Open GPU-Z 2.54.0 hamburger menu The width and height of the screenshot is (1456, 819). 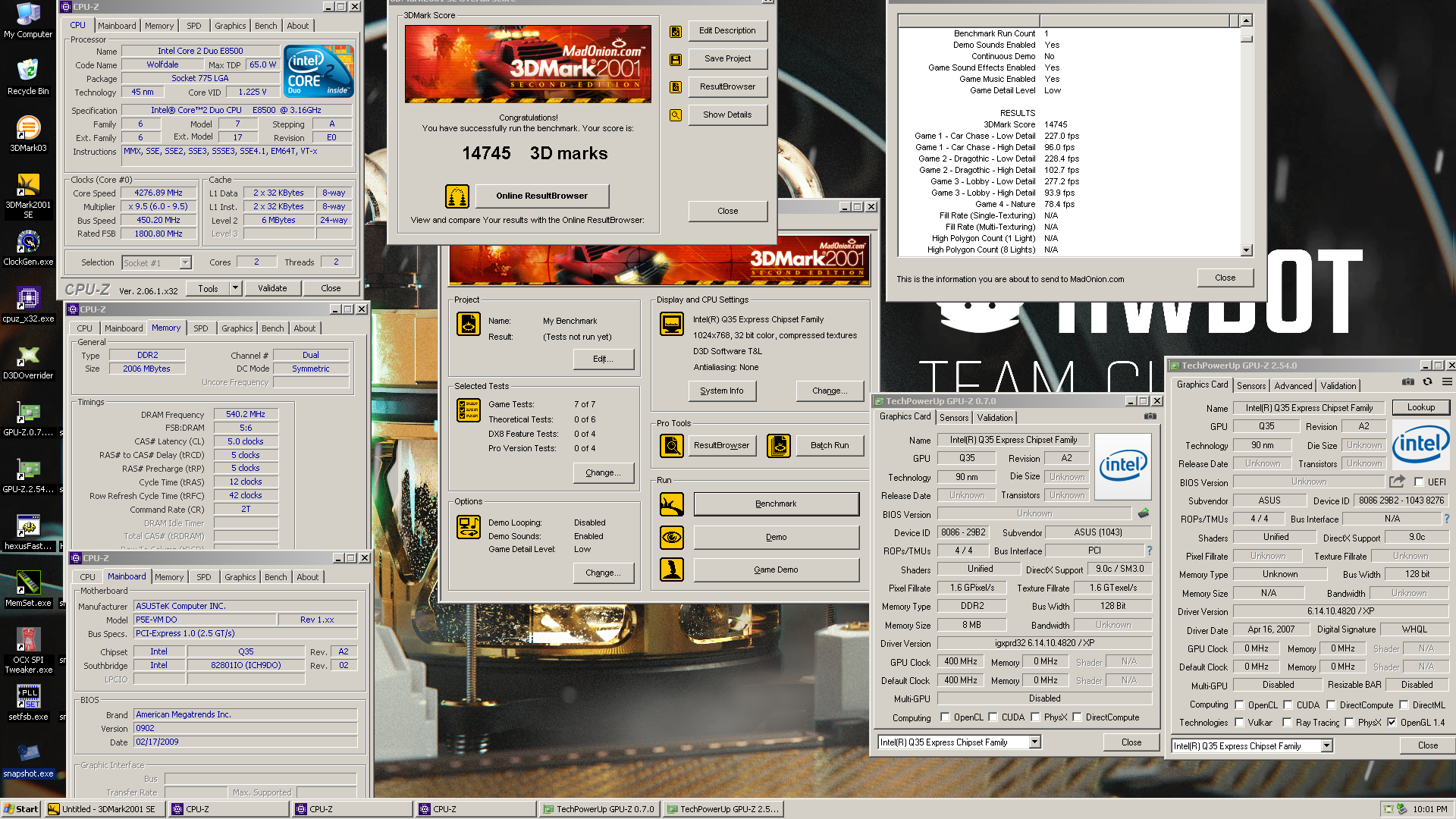pos(1447,382)
